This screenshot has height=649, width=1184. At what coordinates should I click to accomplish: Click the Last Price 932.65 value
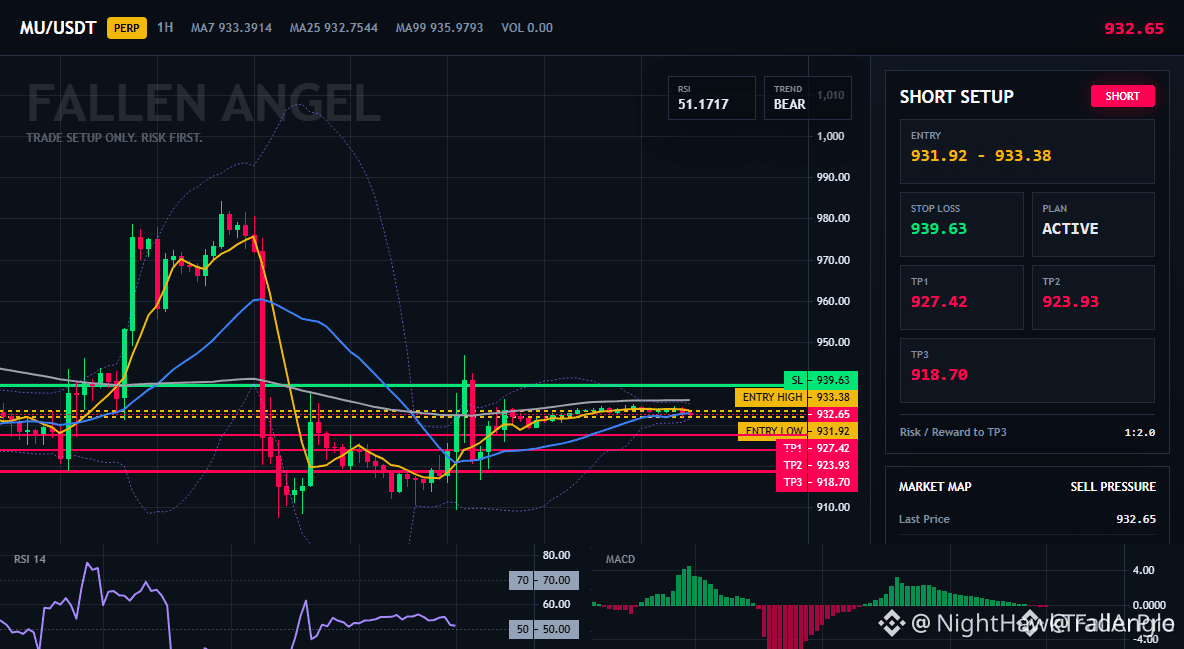click(x=1136, y=519)
